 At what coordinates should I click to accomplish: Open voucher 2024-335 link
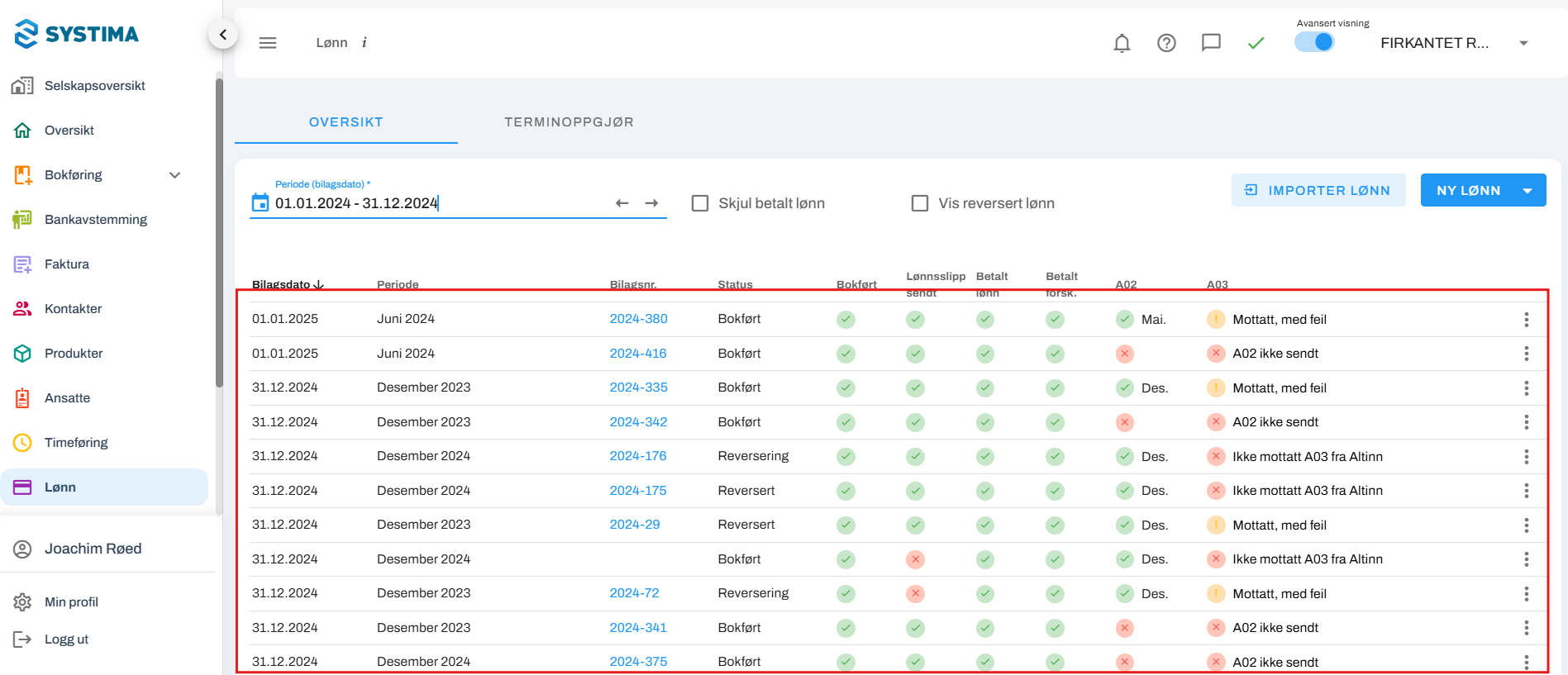coord(639,387)
